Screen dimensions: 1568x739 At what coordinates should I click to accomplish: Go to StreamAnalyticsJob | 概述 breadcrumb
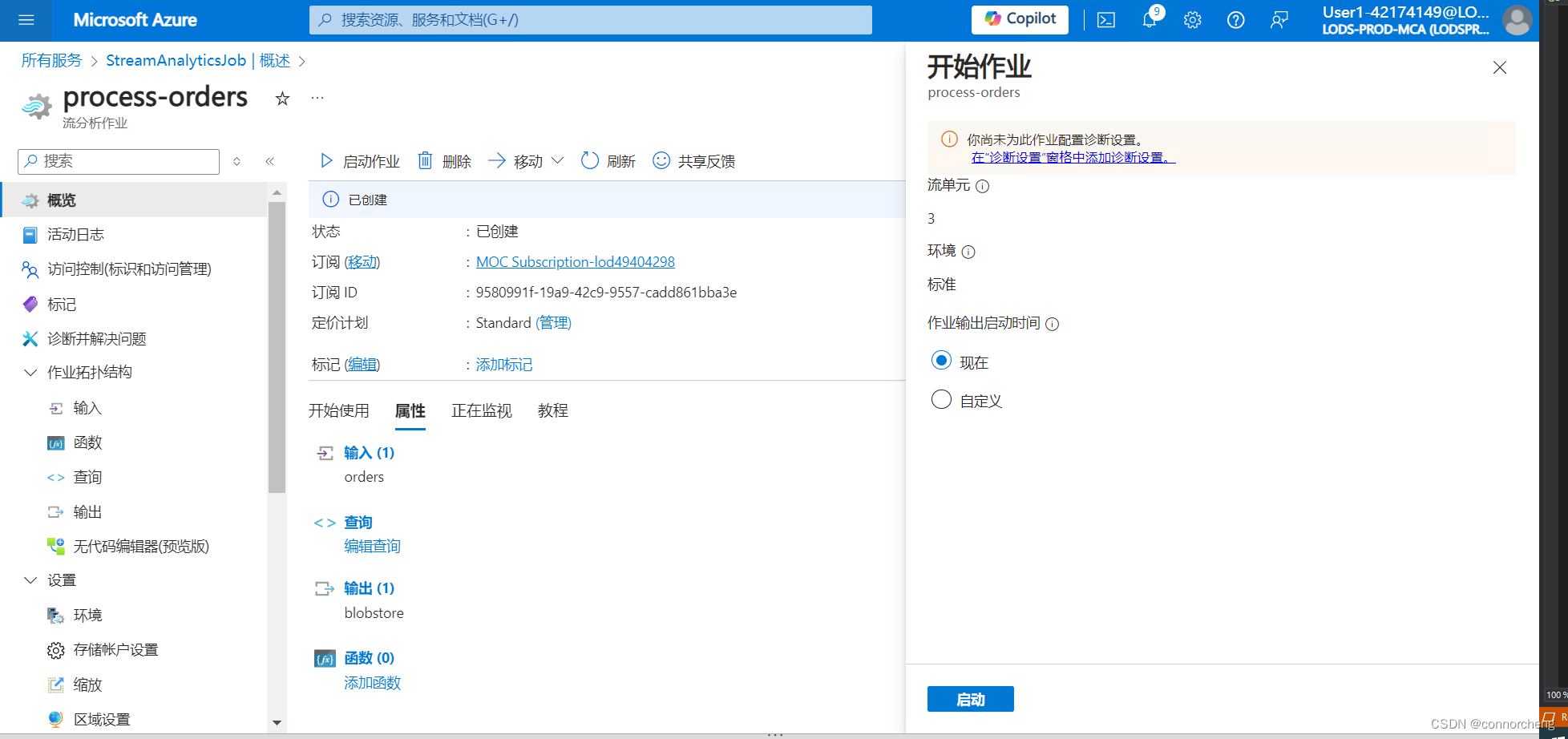pos(198,61)
